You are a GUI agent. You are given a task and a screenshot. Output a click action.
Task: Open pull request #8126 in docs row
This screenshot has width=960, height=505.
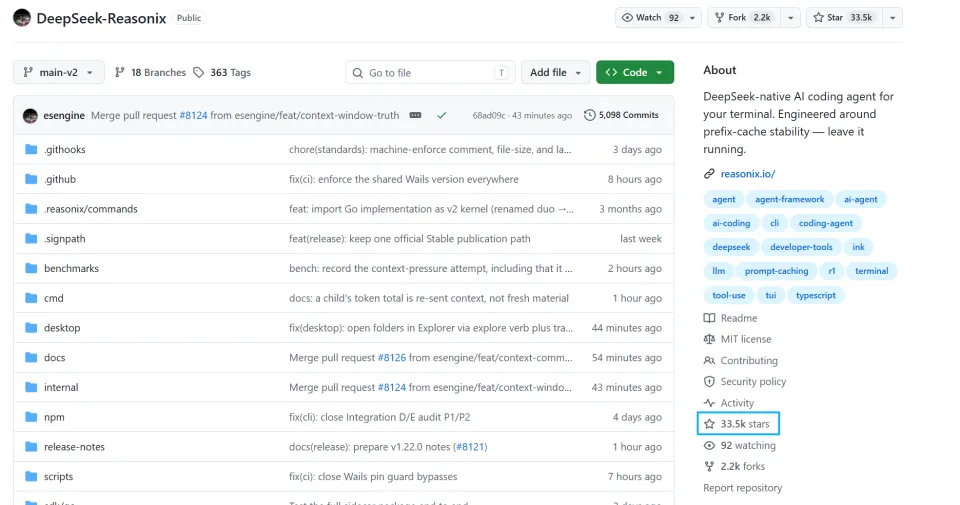392,357
